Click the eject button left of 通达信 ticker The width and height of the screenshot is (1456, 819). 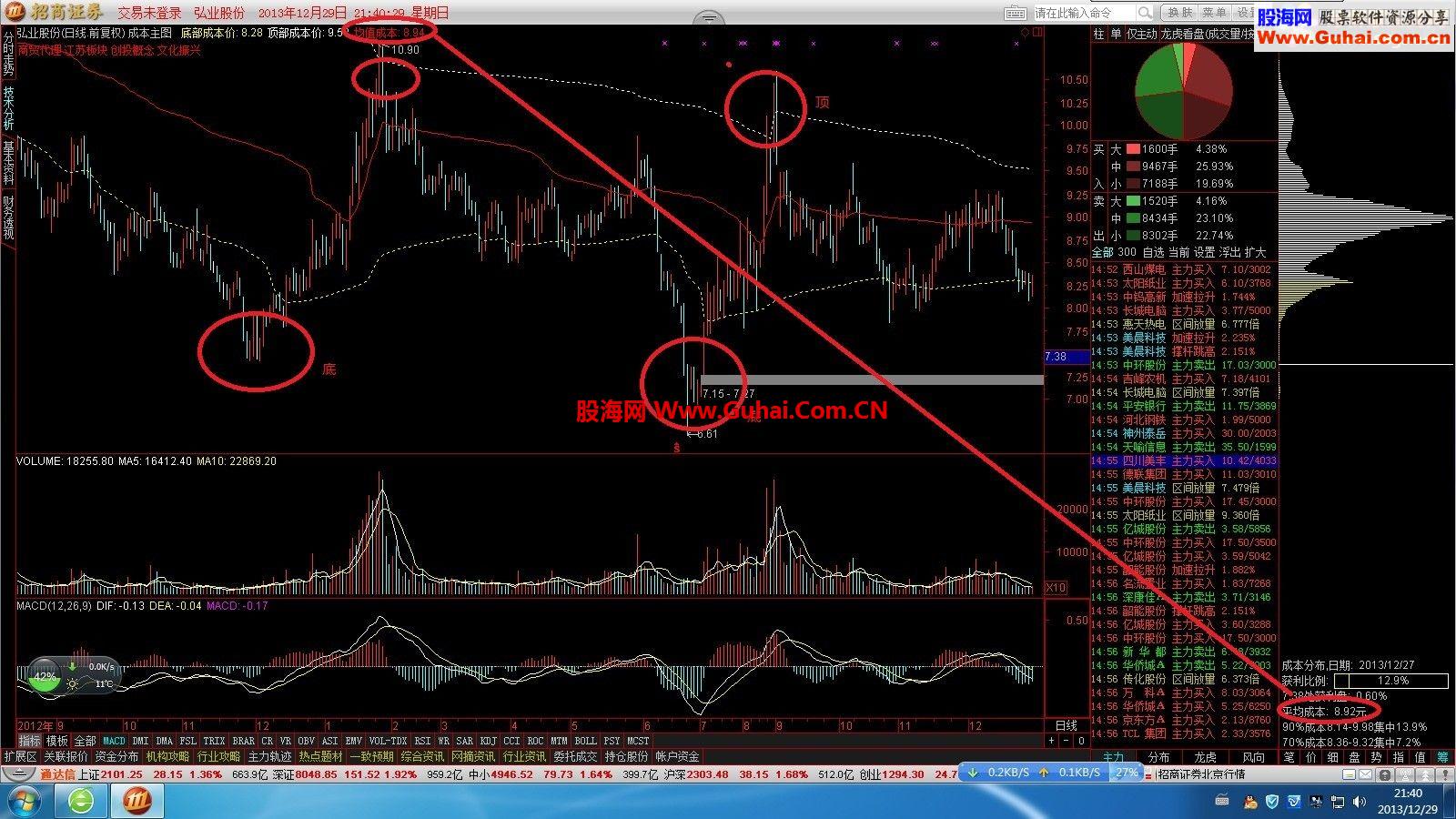(19, 774)
